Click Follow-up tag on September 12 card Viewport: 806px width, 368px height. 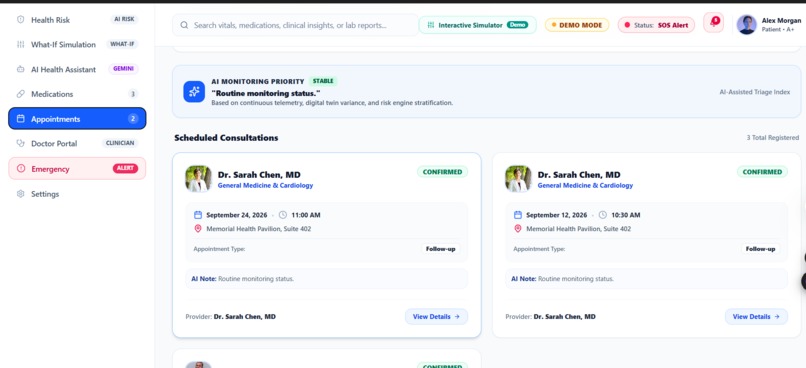(760, 249)
